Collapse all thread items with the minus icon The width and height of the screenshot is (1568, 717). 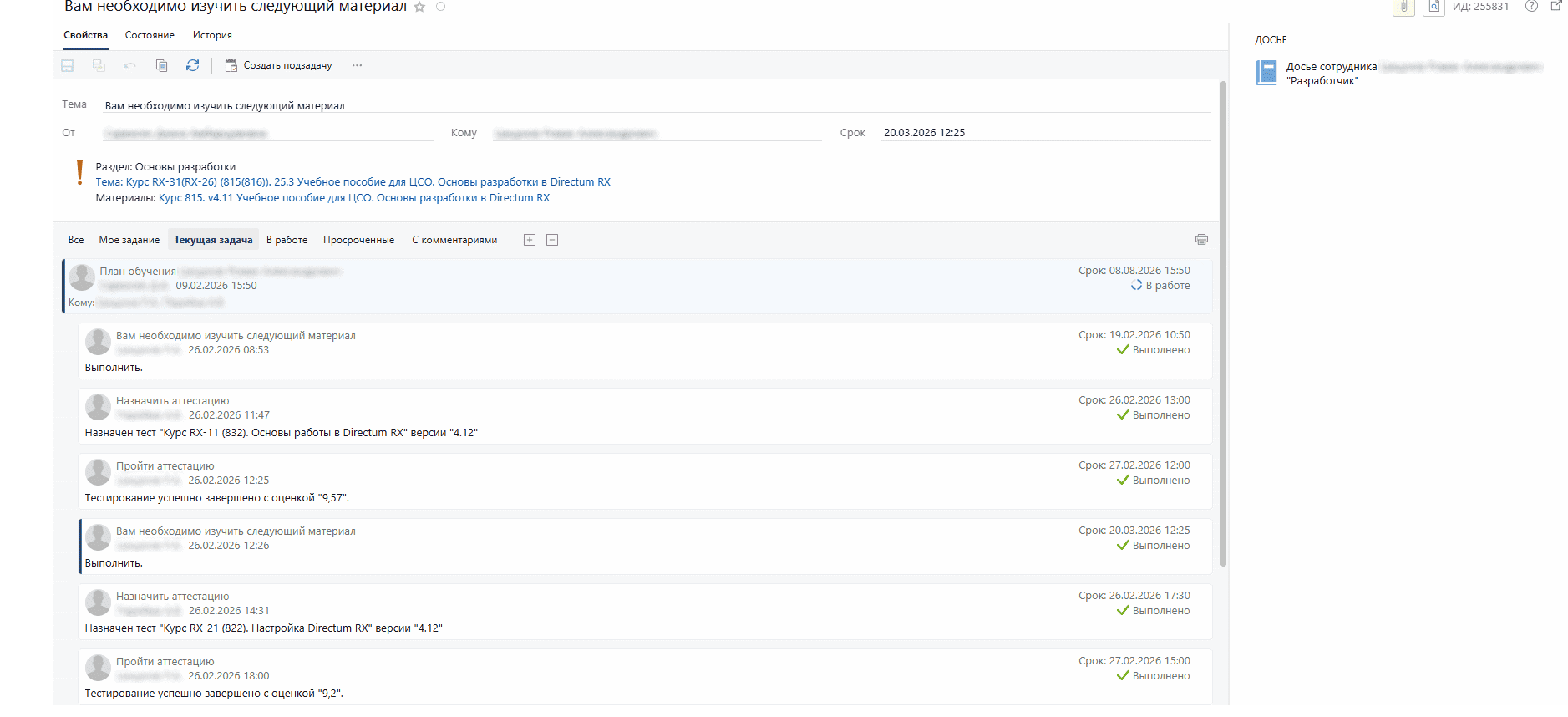(x=552, y=240)
